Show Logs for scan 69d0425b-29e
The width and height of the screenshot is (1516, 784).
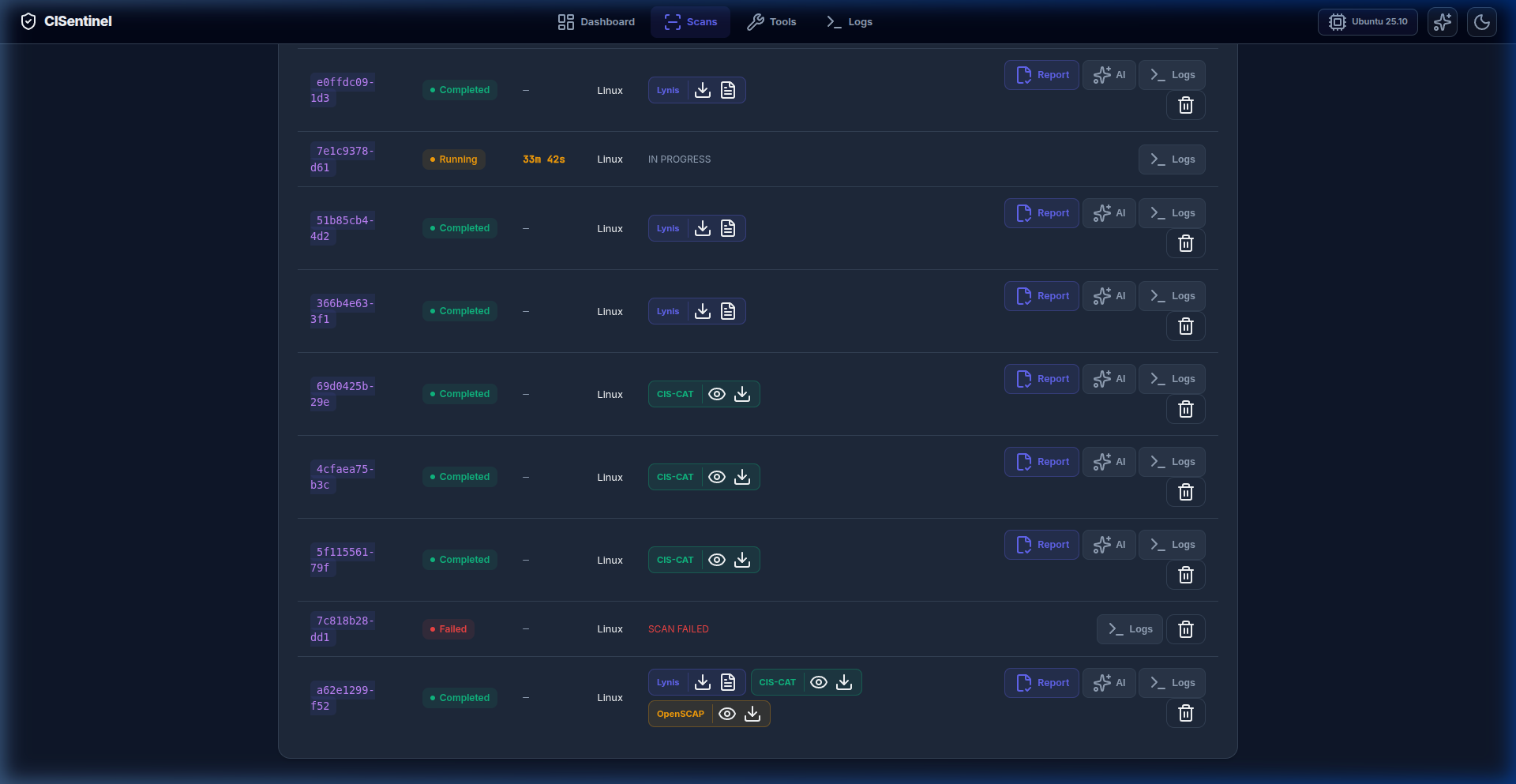pyautogui.click(x=1173, y=379)
